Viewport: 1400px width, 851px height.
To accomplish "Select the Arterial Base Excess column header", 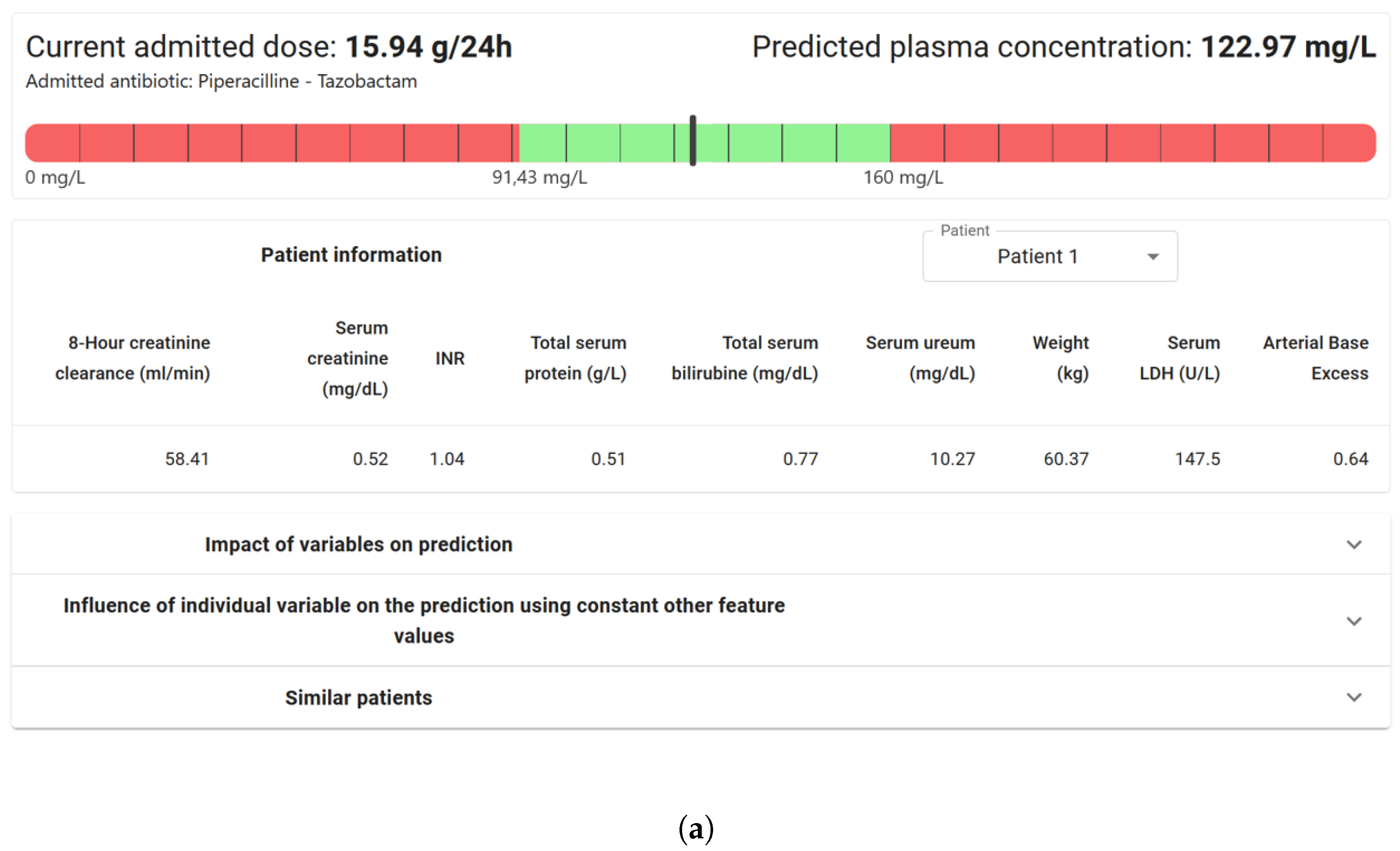I will (1315, 358).
